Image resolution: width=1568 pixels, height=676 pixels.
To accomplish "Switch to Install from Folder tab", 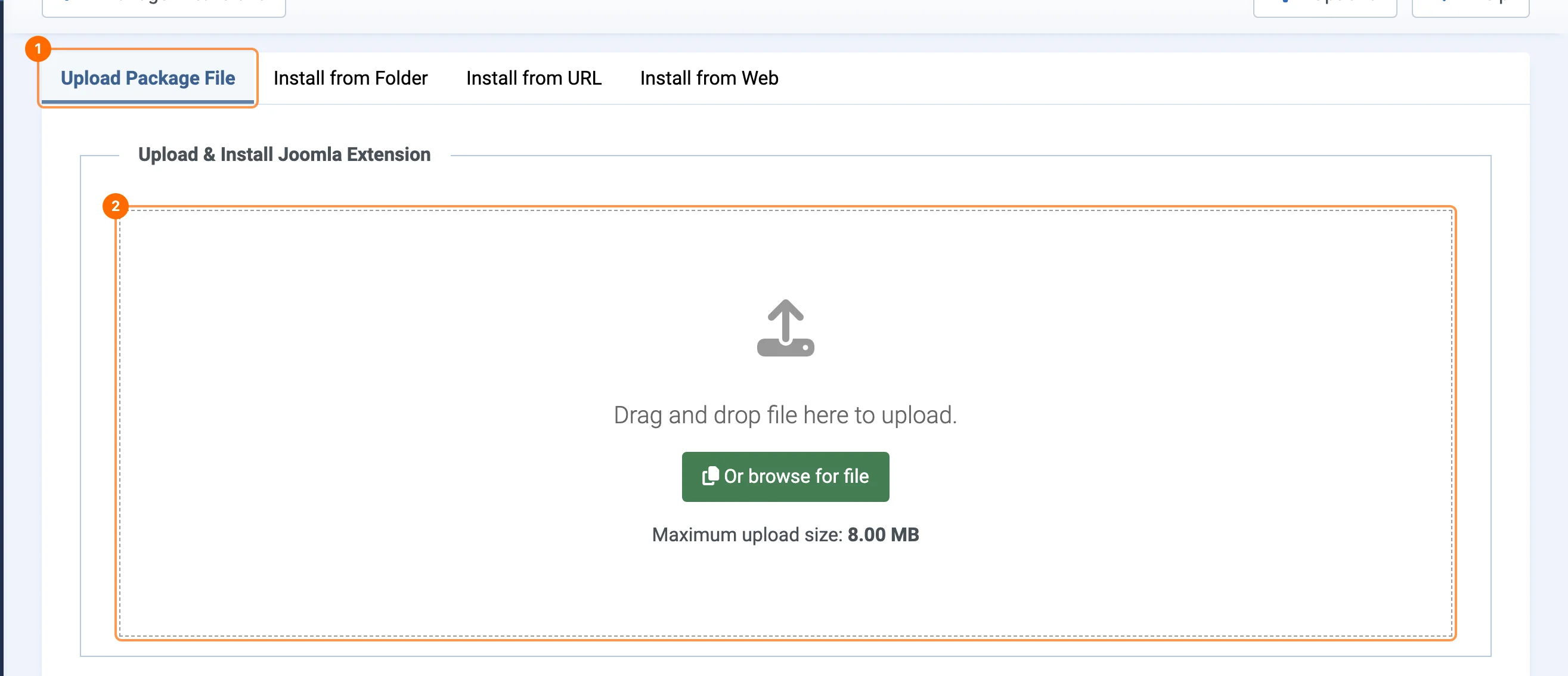I will tap(350, 78).
